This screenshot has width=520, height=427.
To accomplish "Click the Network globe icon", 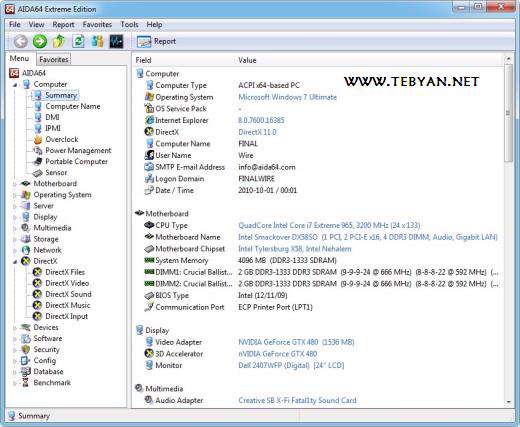I will pos(26,250).
